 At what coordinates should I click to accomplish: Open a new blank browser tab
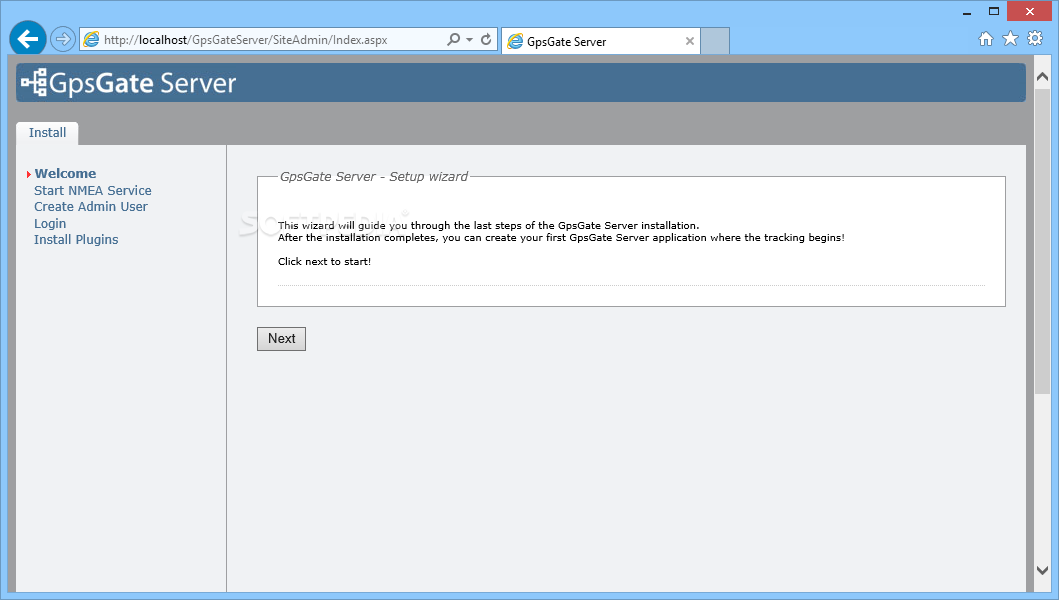(x=715, y=41)
